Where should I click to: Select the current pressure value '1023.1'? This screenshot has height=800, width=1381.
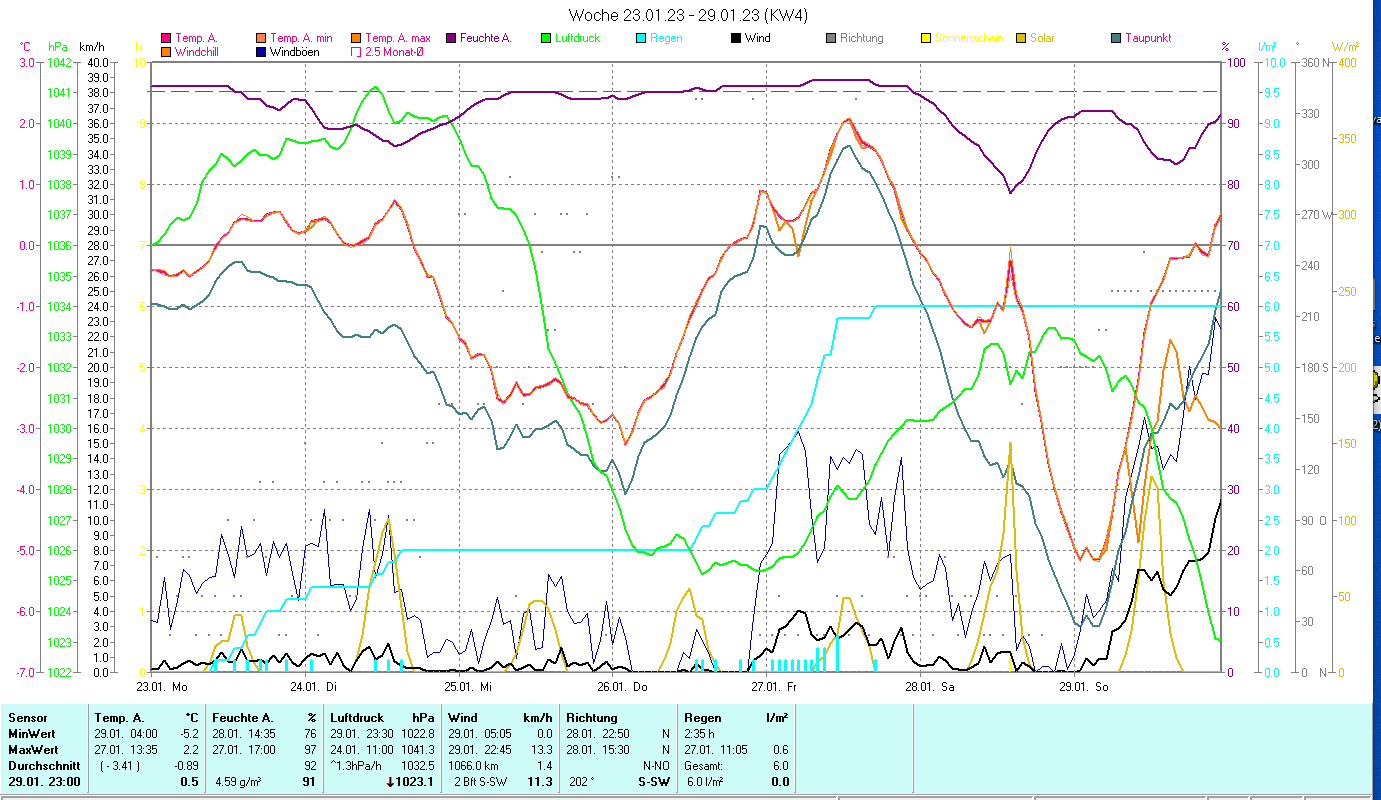click(416, 782)
